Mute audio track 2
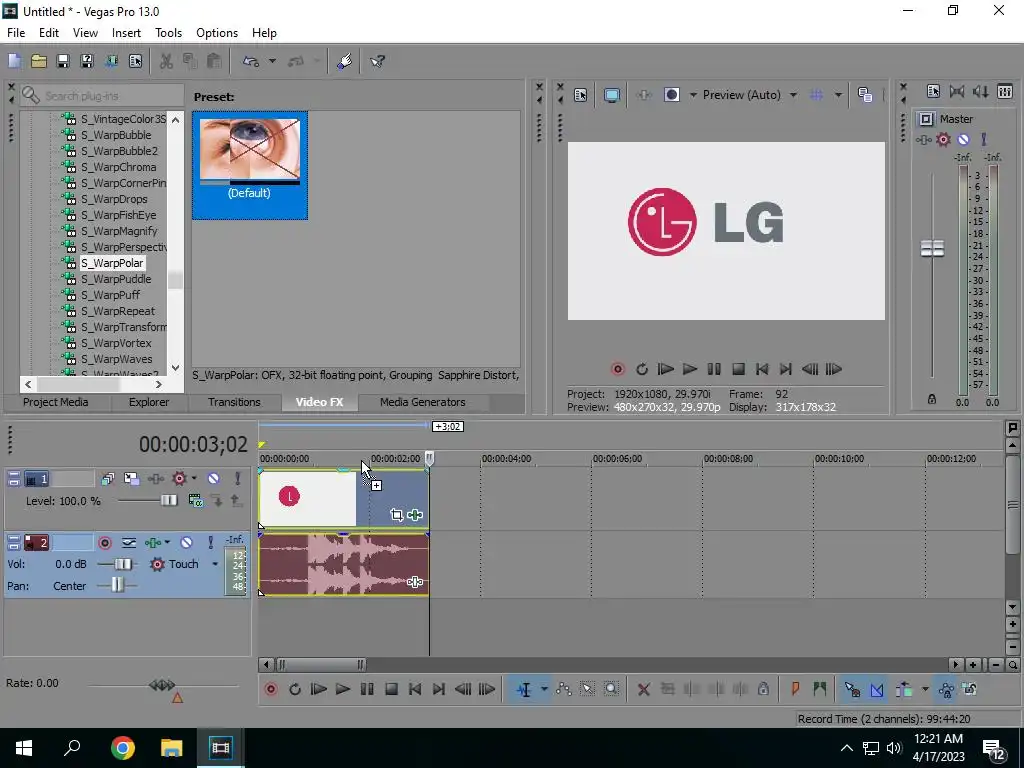 point(186,542)
